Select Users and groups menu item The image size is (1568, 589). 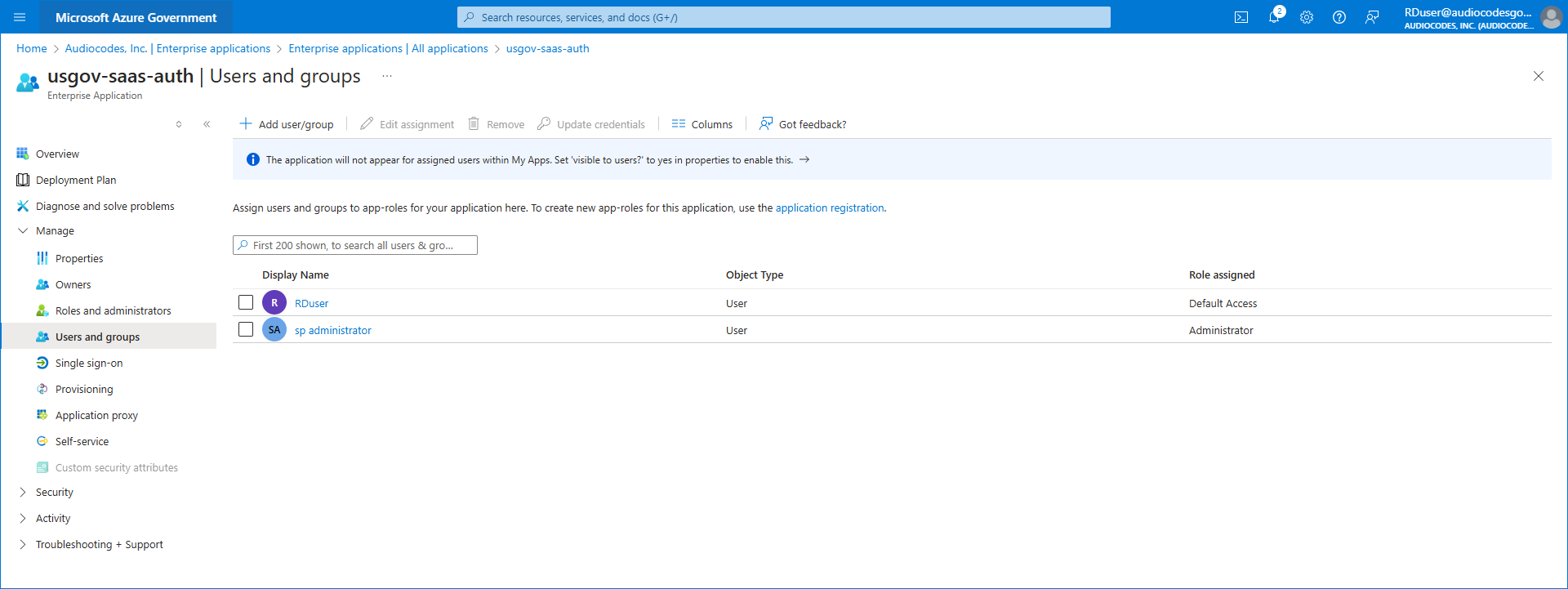coord(109,337)
